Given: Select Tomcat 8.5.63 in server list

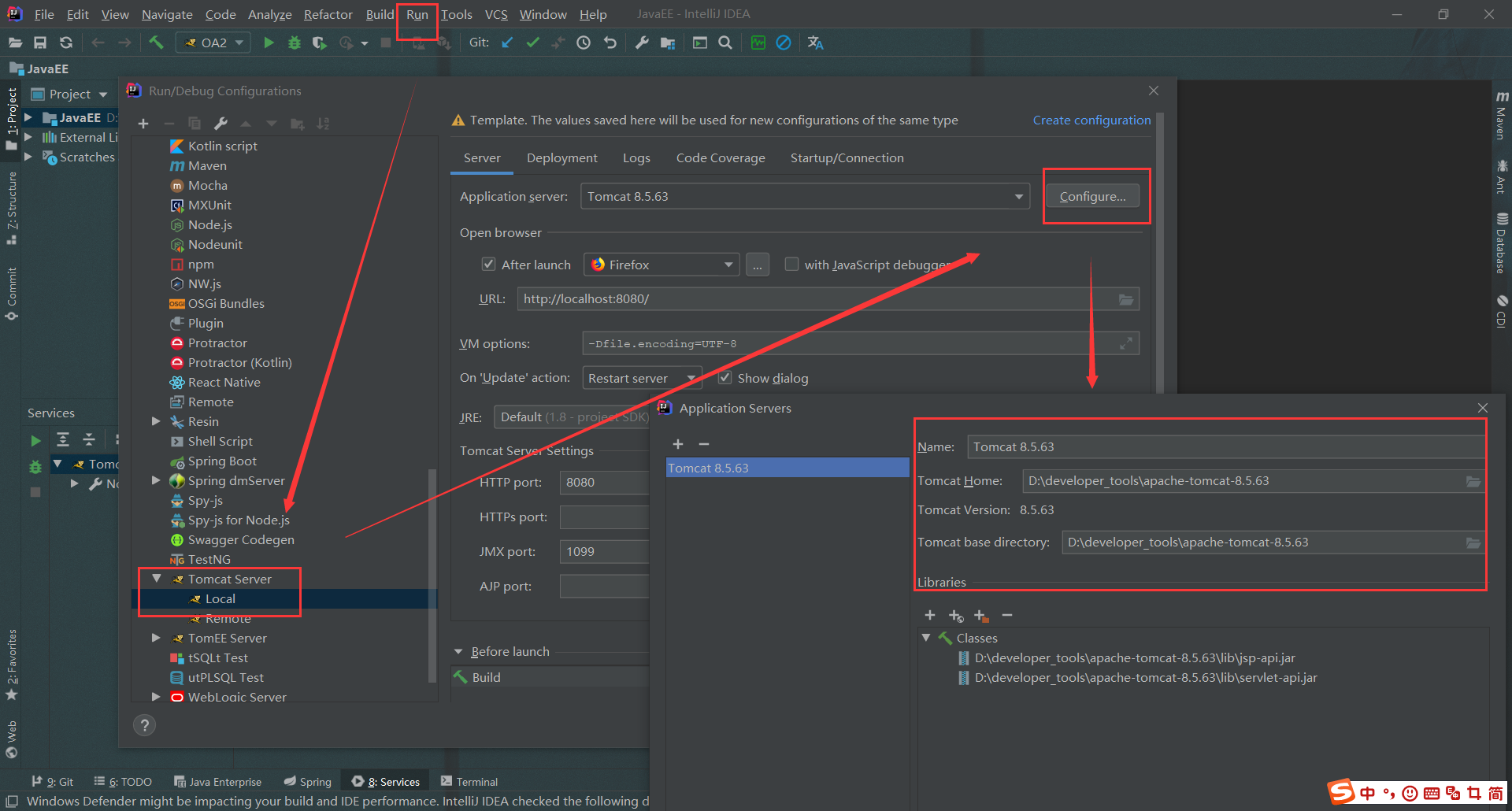Looking at the screenshot, I should [x=787, y=468].
